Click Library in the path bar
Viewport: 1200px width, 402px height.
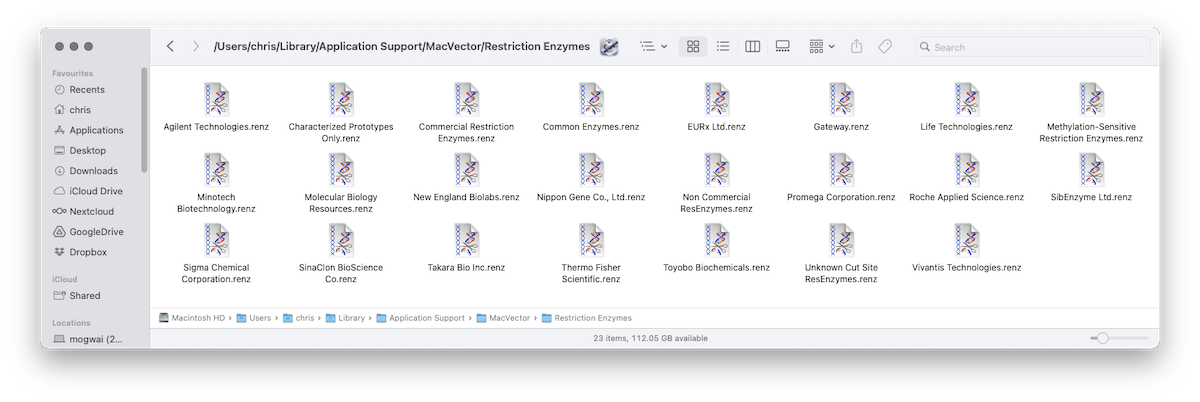345,318
